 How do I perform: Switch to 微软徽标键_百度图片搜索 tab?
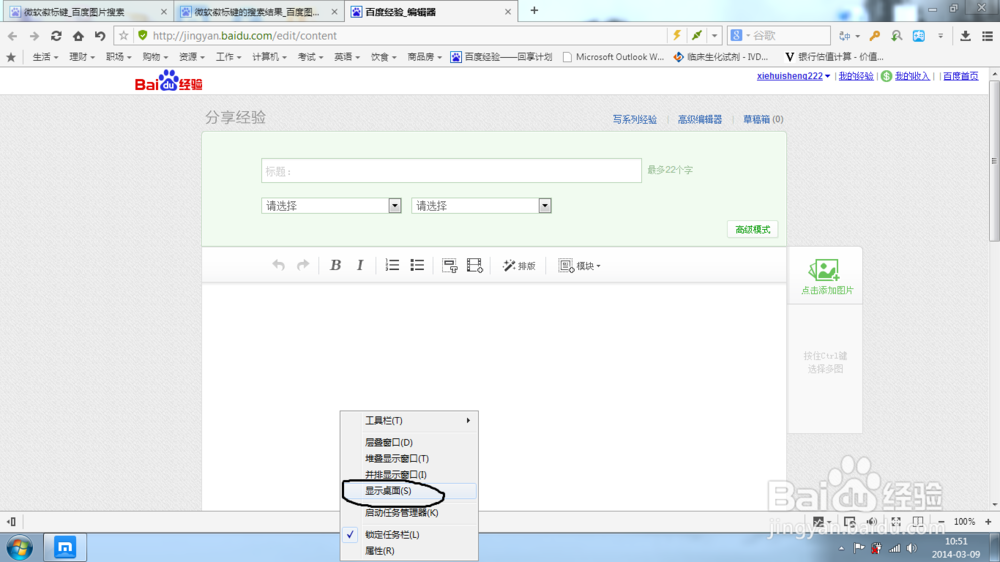click(x=87, y=11)
